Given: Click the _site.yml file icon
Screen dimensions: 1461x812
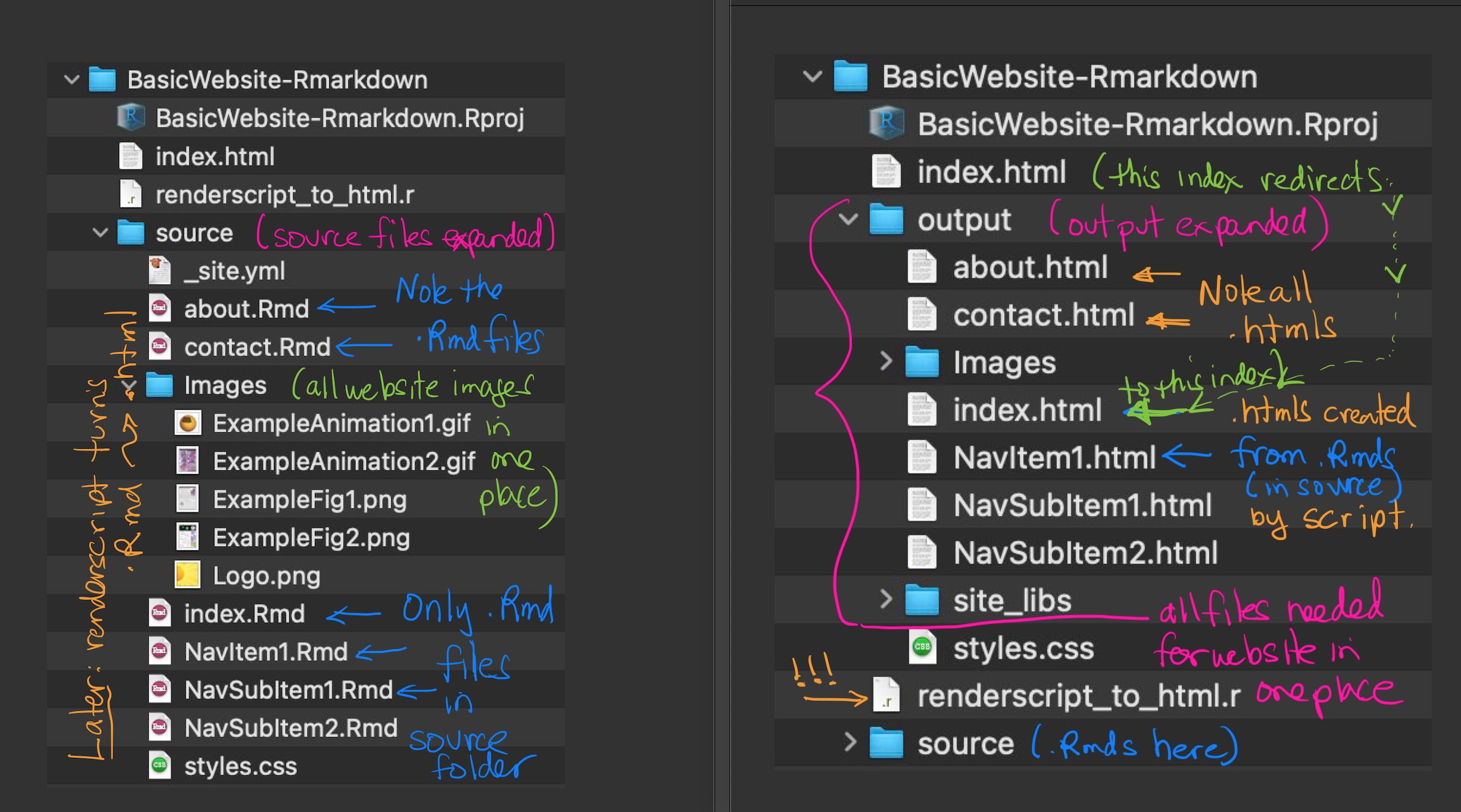Looking at the screenshot, I should tap(160, 270).
